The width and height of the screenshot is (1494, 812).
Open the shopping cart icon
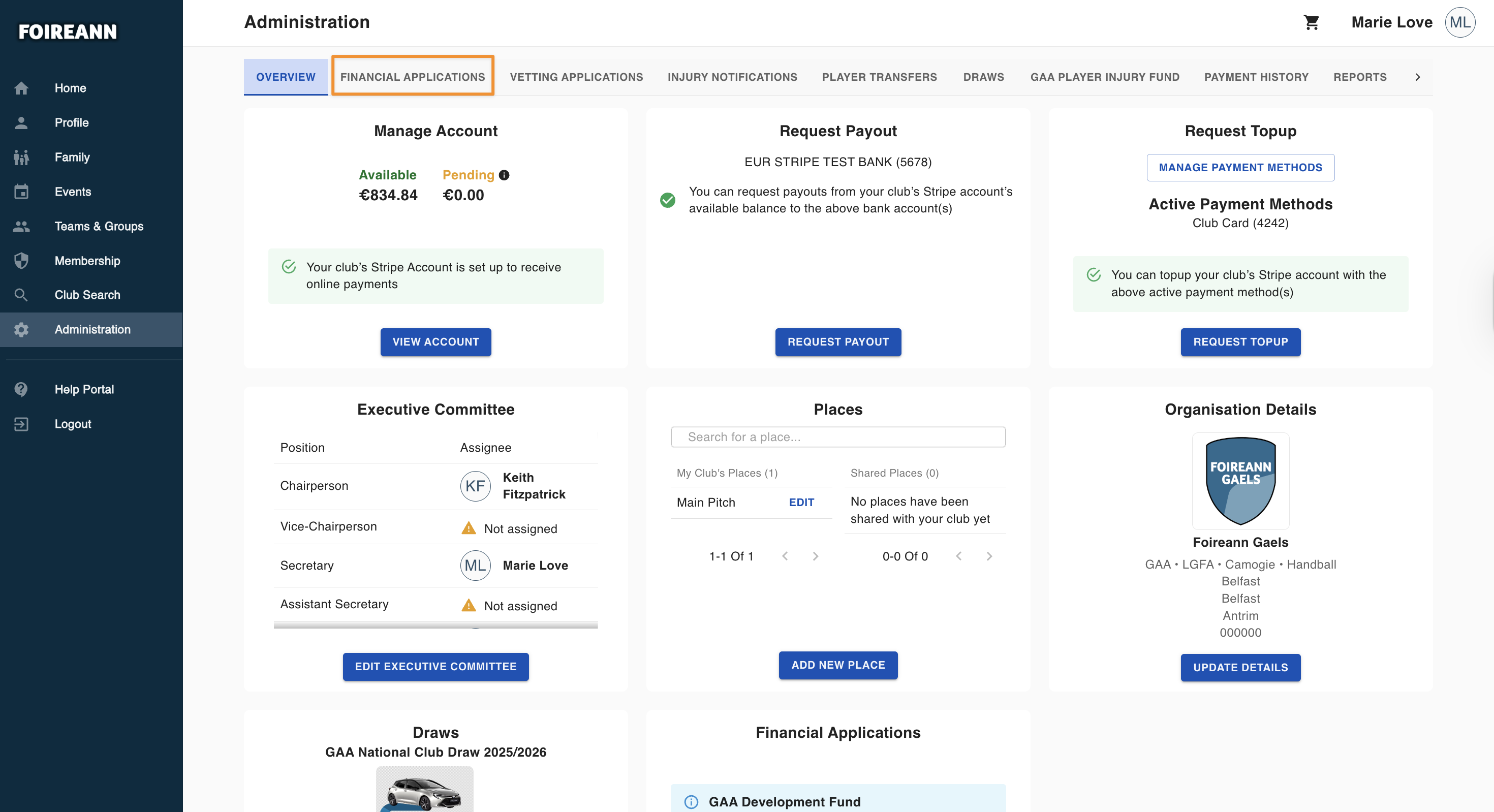(x=1311, y=22)
